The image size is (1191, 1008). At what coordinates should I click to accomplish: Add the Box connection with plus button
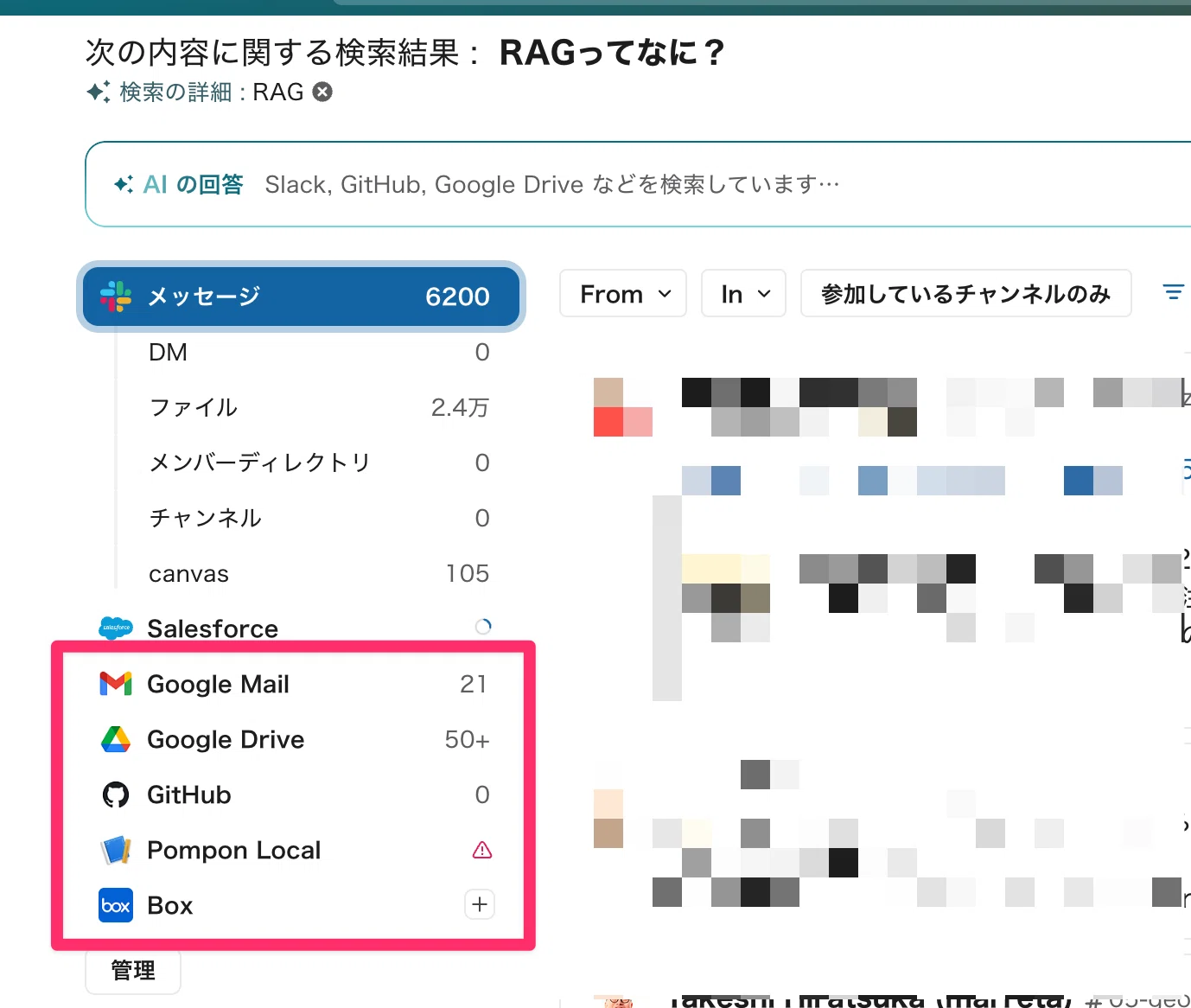[x=480, y=904]
